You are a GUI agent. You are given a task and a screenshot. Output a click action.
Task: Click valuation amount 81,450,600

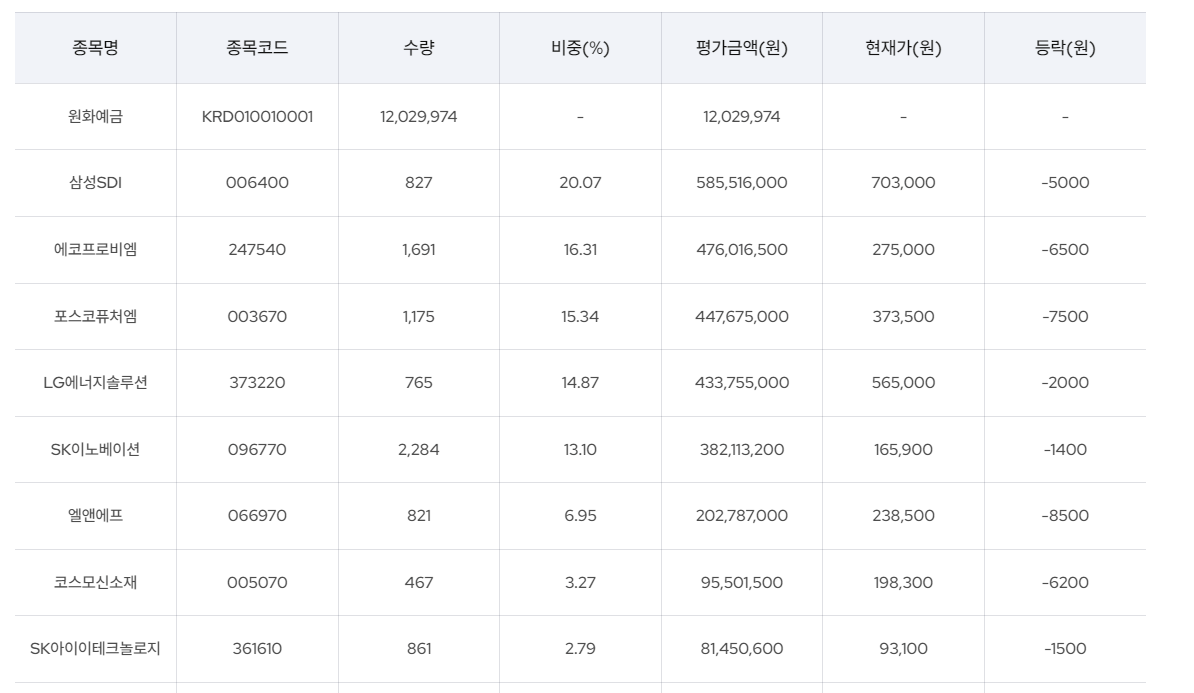point(742,649)
